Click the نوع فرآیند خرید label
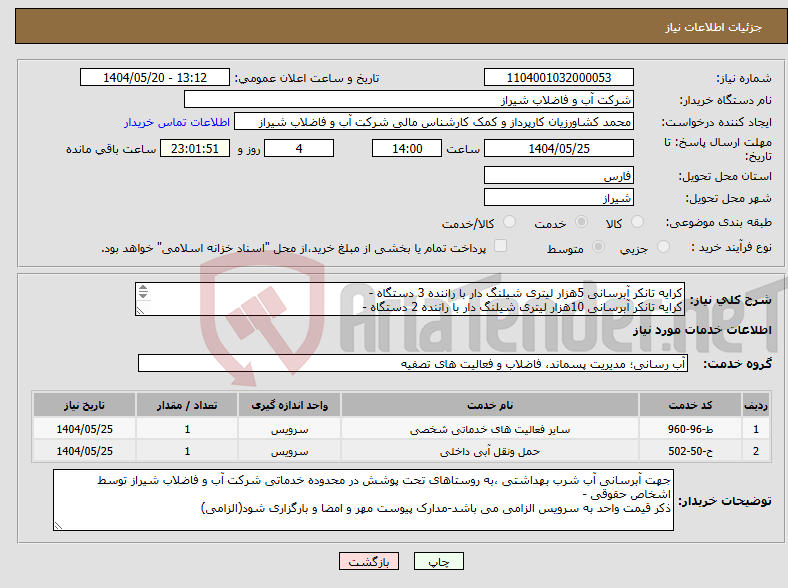 pos(731,247)
